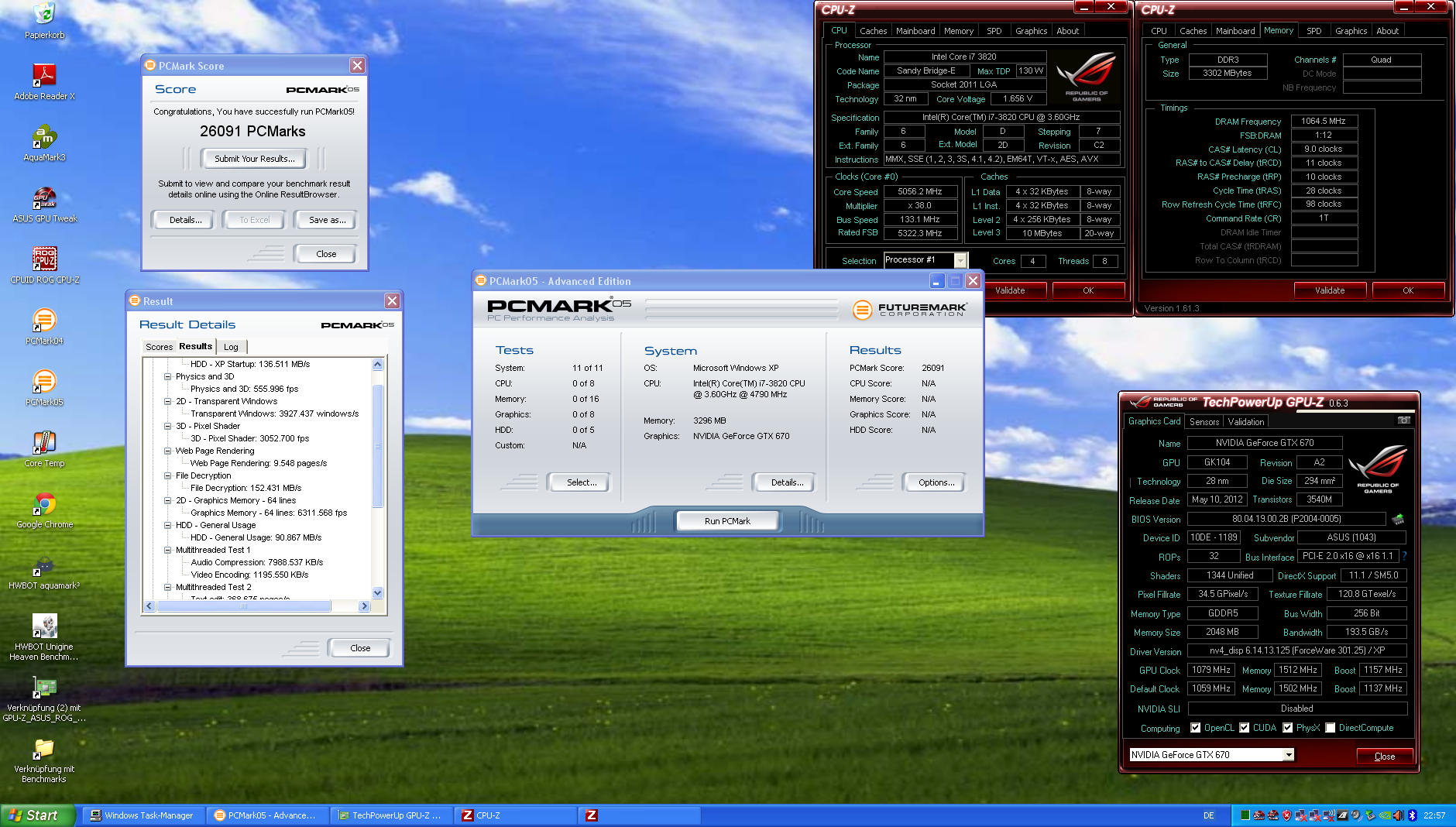1456x827 pixels.
Task: Switch to TechPowerUp GPU-Z taskbar item
Action: pos(391,815)
